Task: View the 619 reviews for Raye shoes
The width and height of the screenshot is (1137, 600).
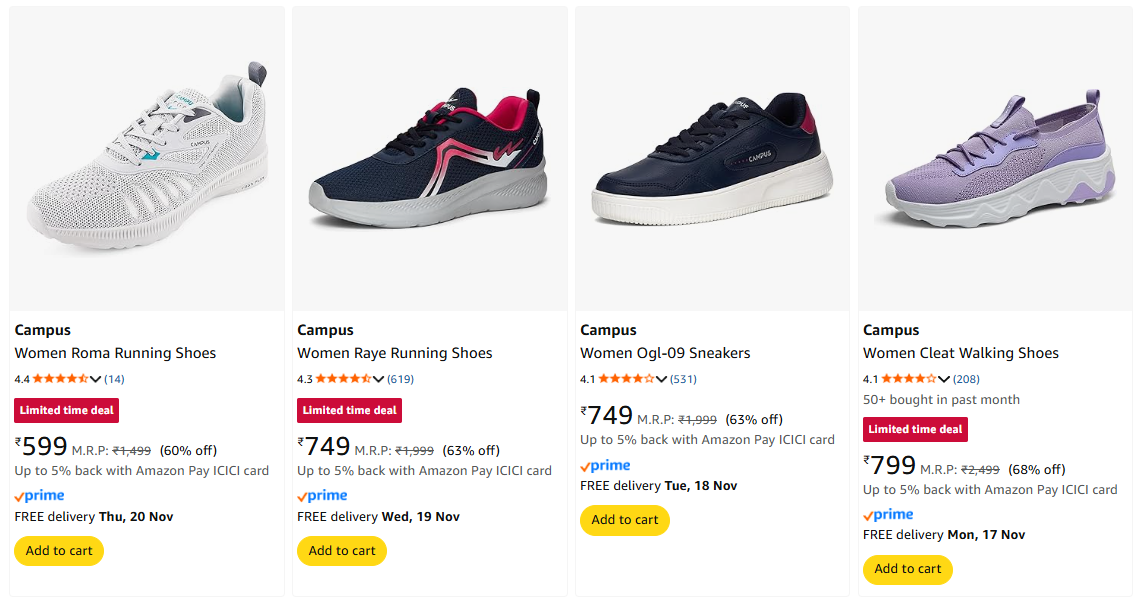Action: point(400,379)
